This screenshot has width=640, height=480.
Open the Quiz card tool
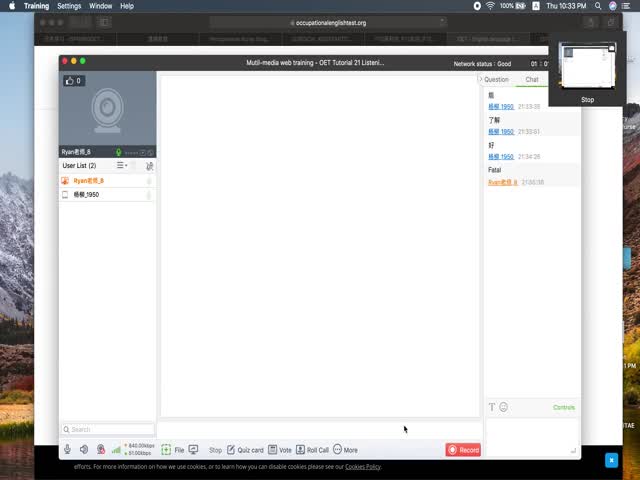(245, 450)
